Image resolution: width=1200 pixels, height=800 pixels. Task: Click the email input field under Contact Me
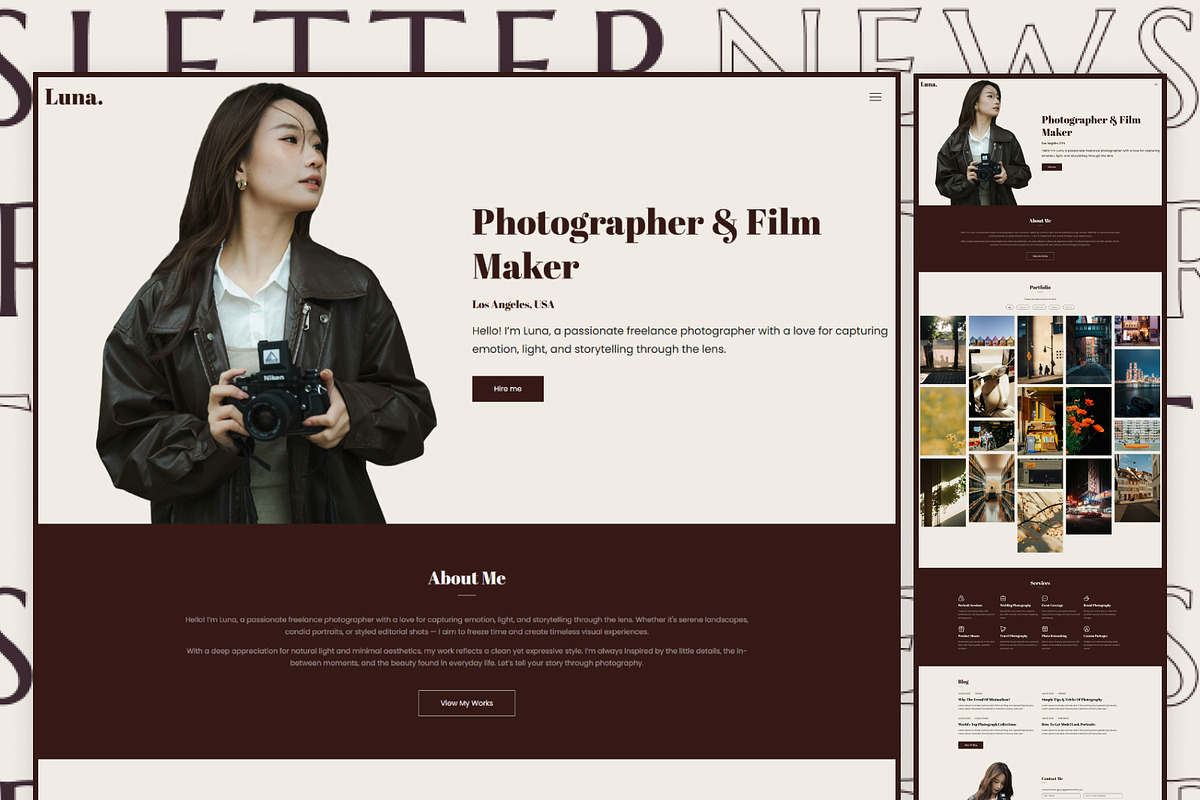pos(1103,796)
